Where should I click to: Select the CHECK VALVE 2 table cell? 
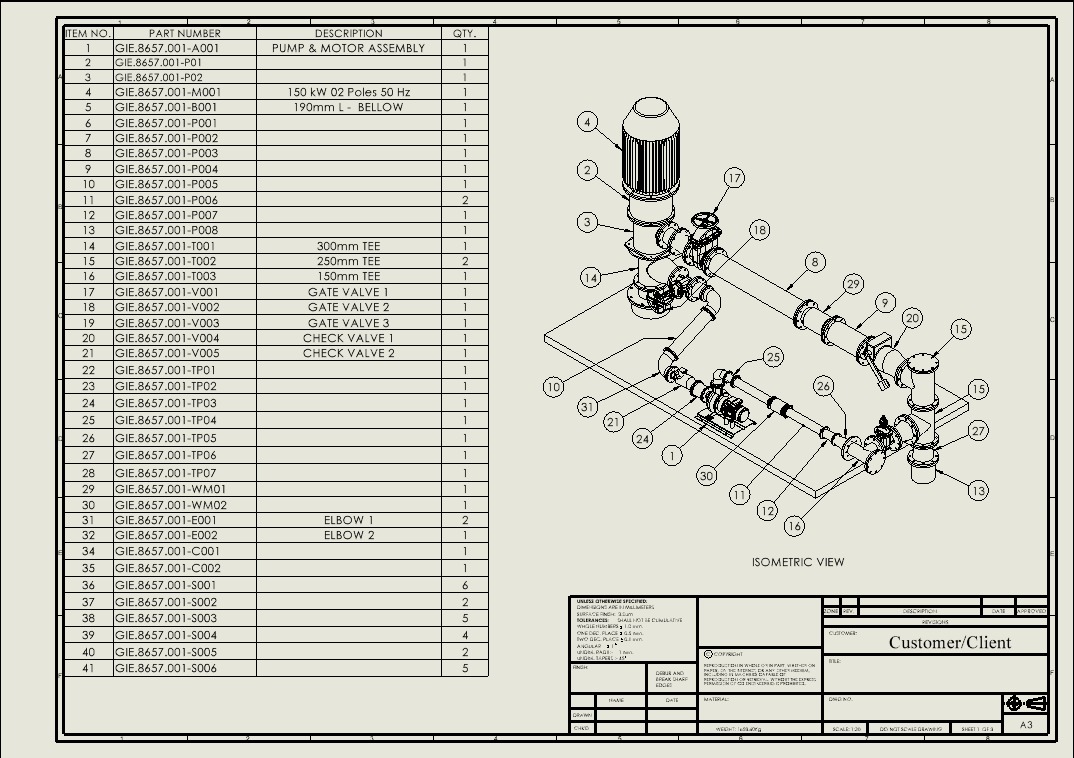(x=348, y=353)
